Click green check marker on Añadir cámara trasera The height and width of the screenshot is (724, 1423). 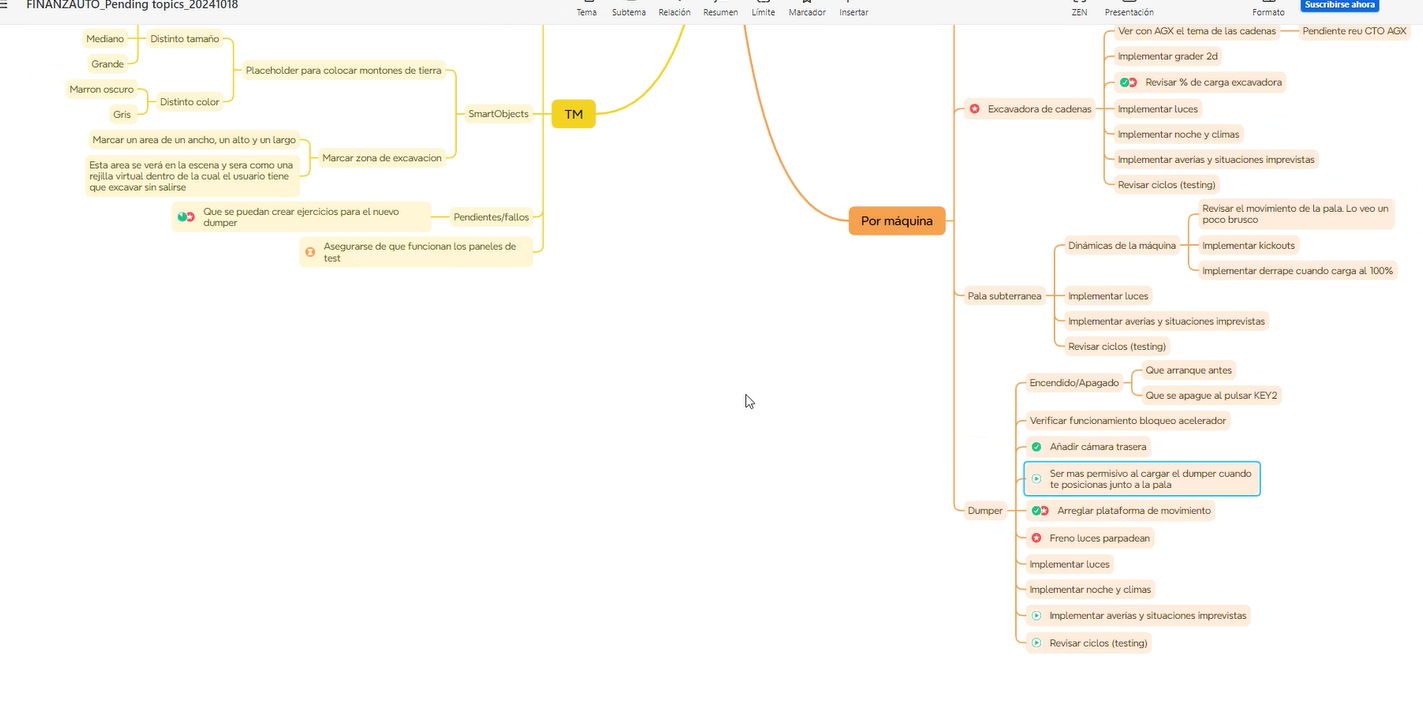(1036, 447)
